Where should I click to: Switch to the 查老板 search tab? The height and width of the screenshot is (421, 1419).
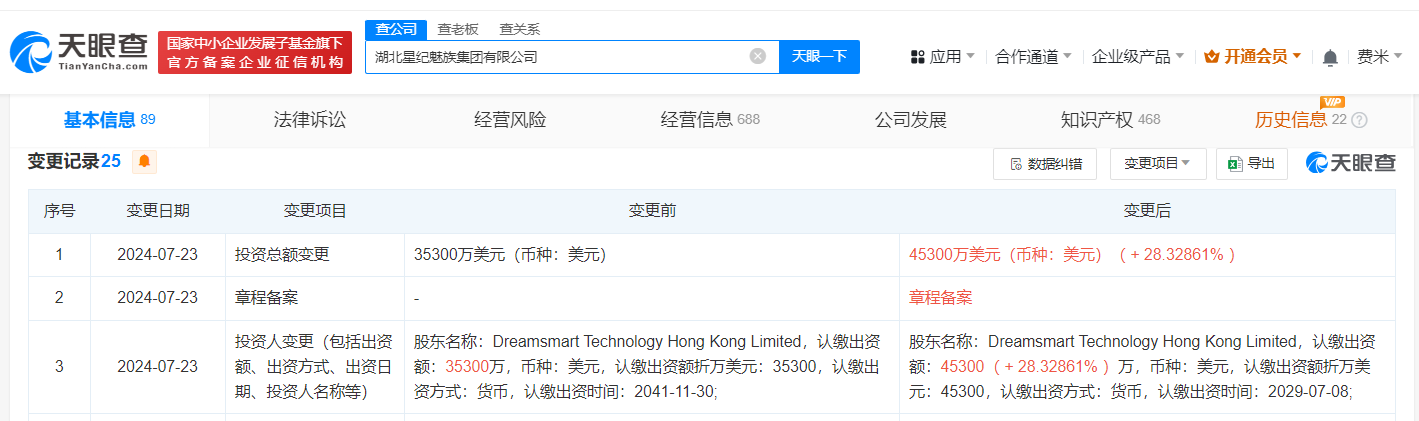[x=458, y=30]
